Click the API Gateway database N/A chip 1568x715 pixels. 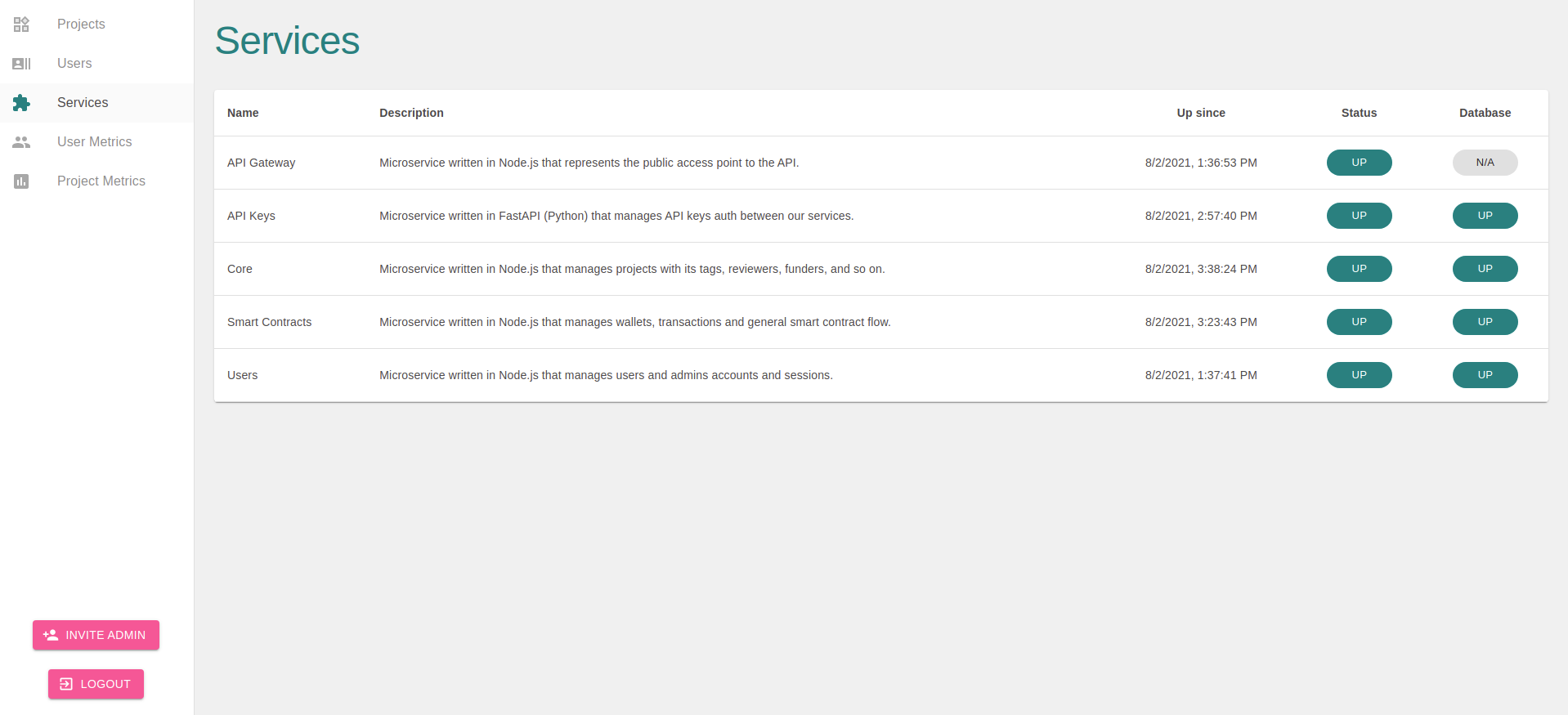point(1485,163)
